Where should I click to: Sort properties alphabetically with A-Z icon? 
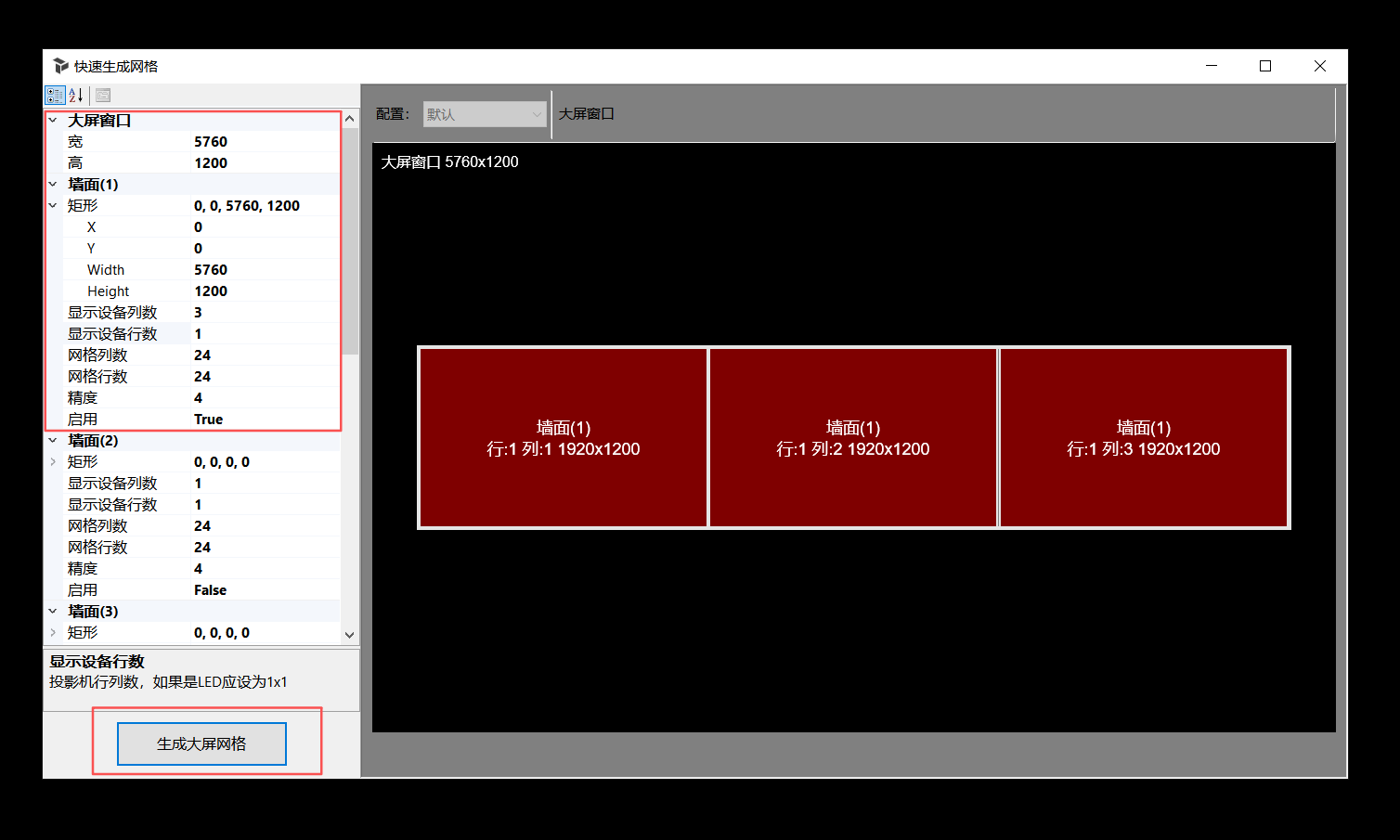coord(76,96)
